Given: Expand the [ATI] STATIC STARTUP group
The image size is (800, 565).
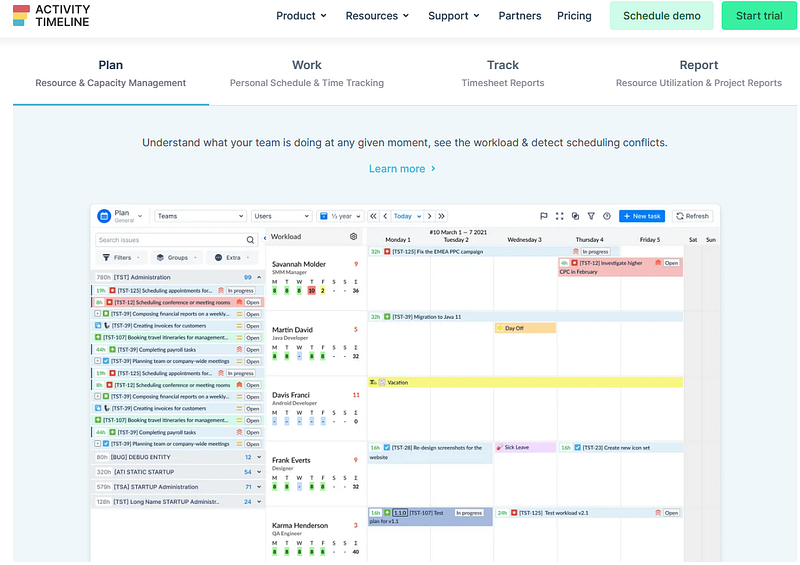Looking at the screenshot, I should (x=259, y=472).
